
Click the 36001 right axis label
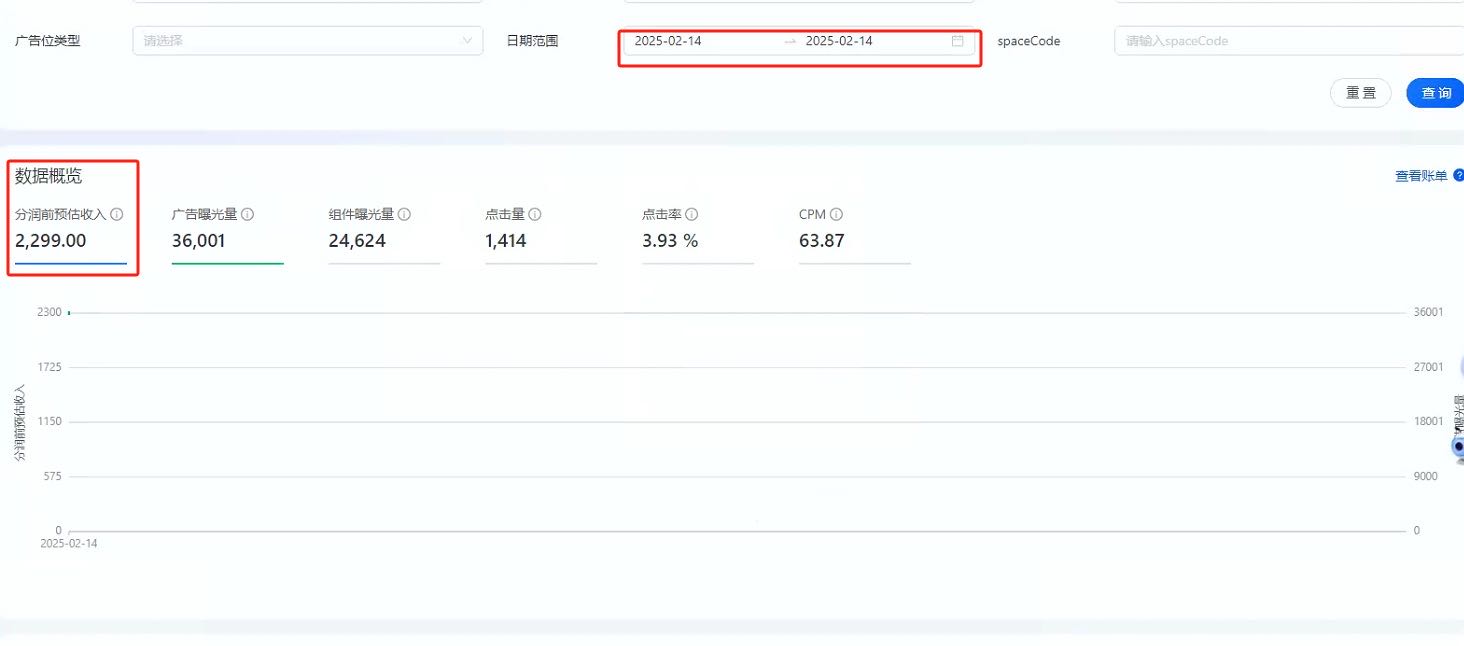1428,312
